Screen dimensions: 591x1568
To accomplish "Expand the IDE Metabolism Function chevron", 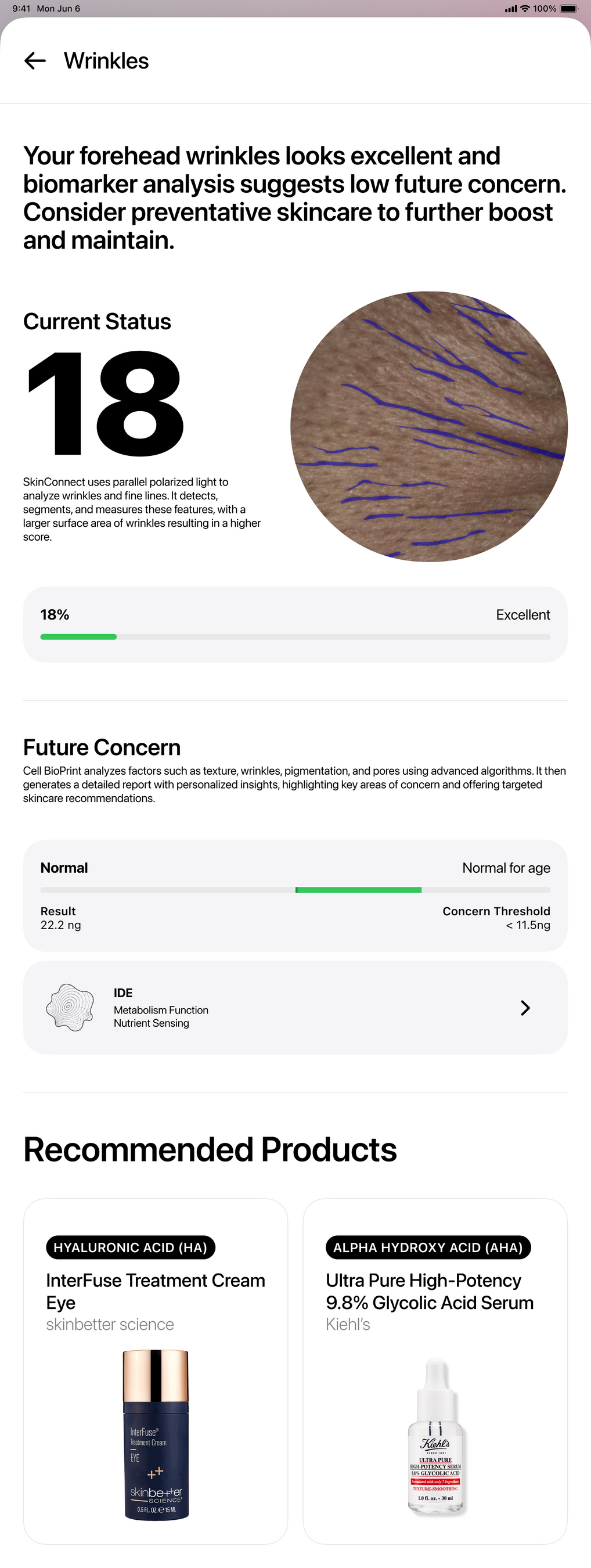I will click(525, 1008).
